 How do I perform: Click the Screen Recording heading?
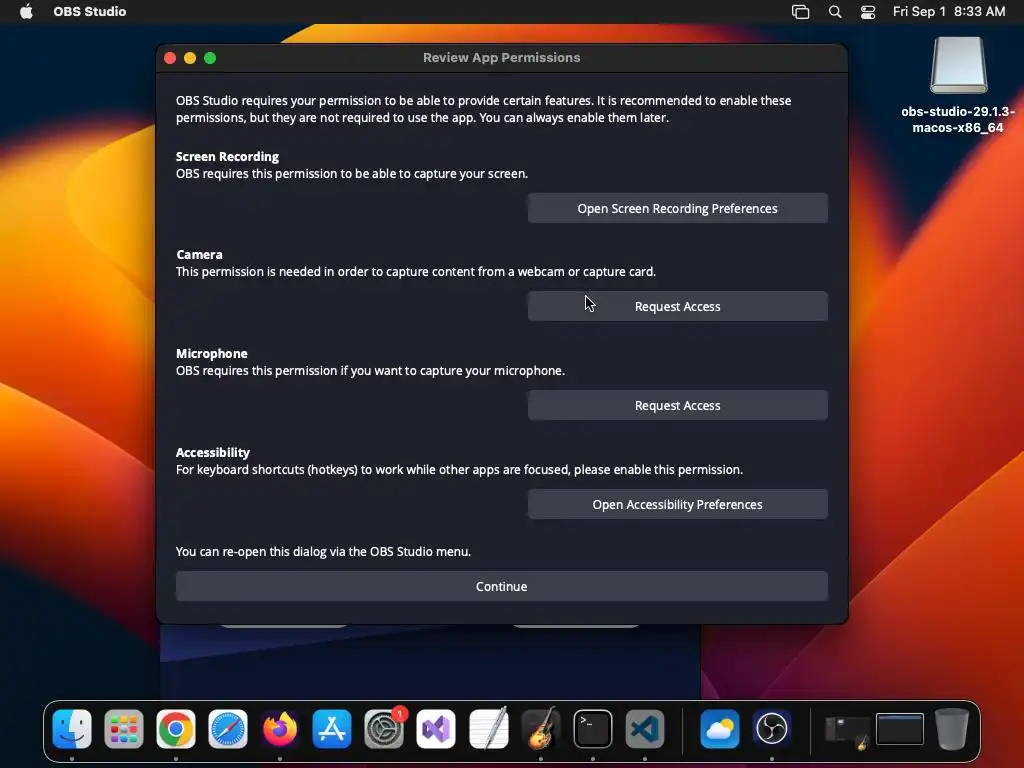click(x=227, y=157)
